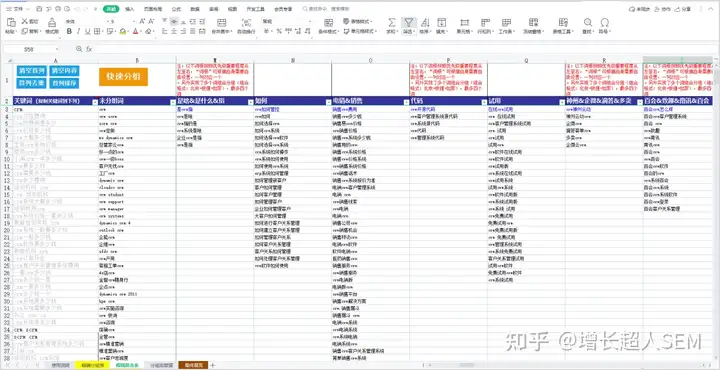The image size is (720, 370).
Task: Switch to the 页面布局 (Page Layout) tab
Action: pyautogui.click(x=153, y=9)
